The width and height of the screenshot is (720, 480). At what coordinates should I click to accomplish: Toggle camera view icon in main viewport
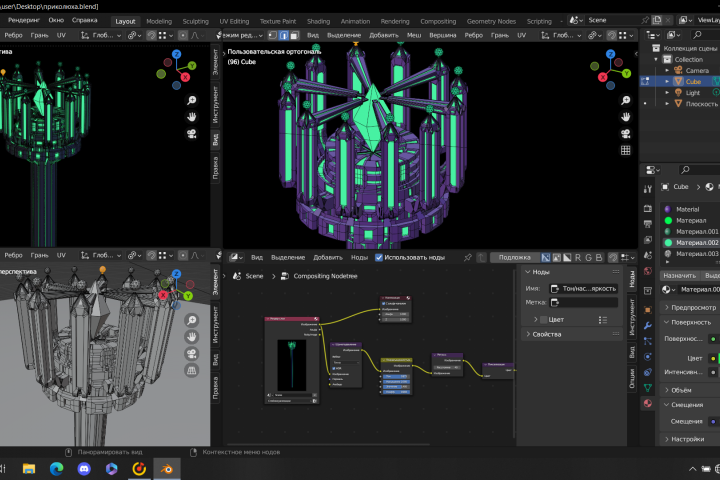[x=624, y=133]
